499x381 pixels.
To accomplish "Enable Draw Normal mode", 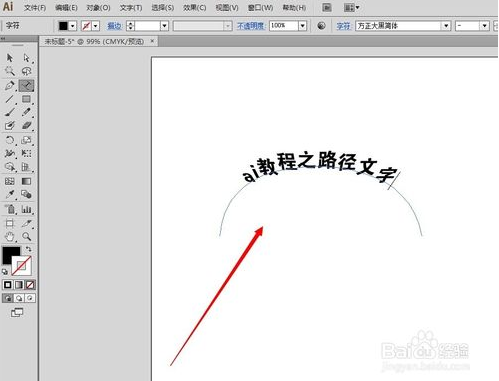I will pyautogui.click(x=8, y=298).
